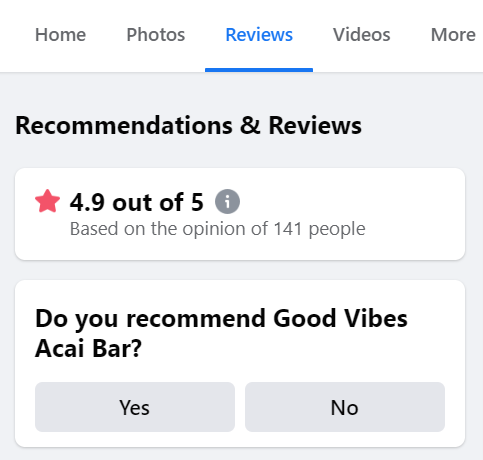Click the pink rating star icon

click(47, 201)
